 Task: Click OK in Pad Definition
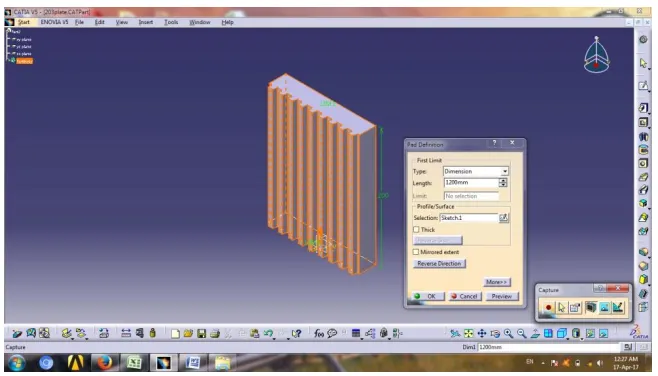click(427, 296)
